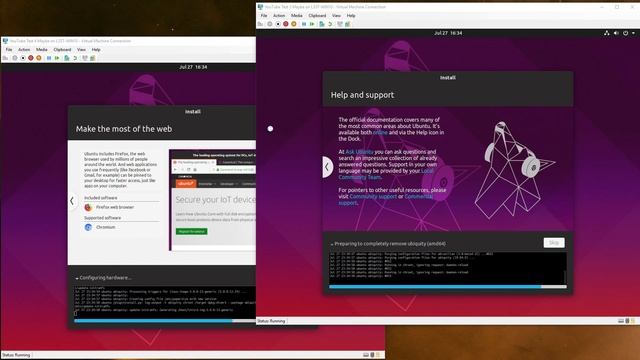The image size is (640, 360).
Task: Open View menu in background VM window
Action: [x=81, y=49]
